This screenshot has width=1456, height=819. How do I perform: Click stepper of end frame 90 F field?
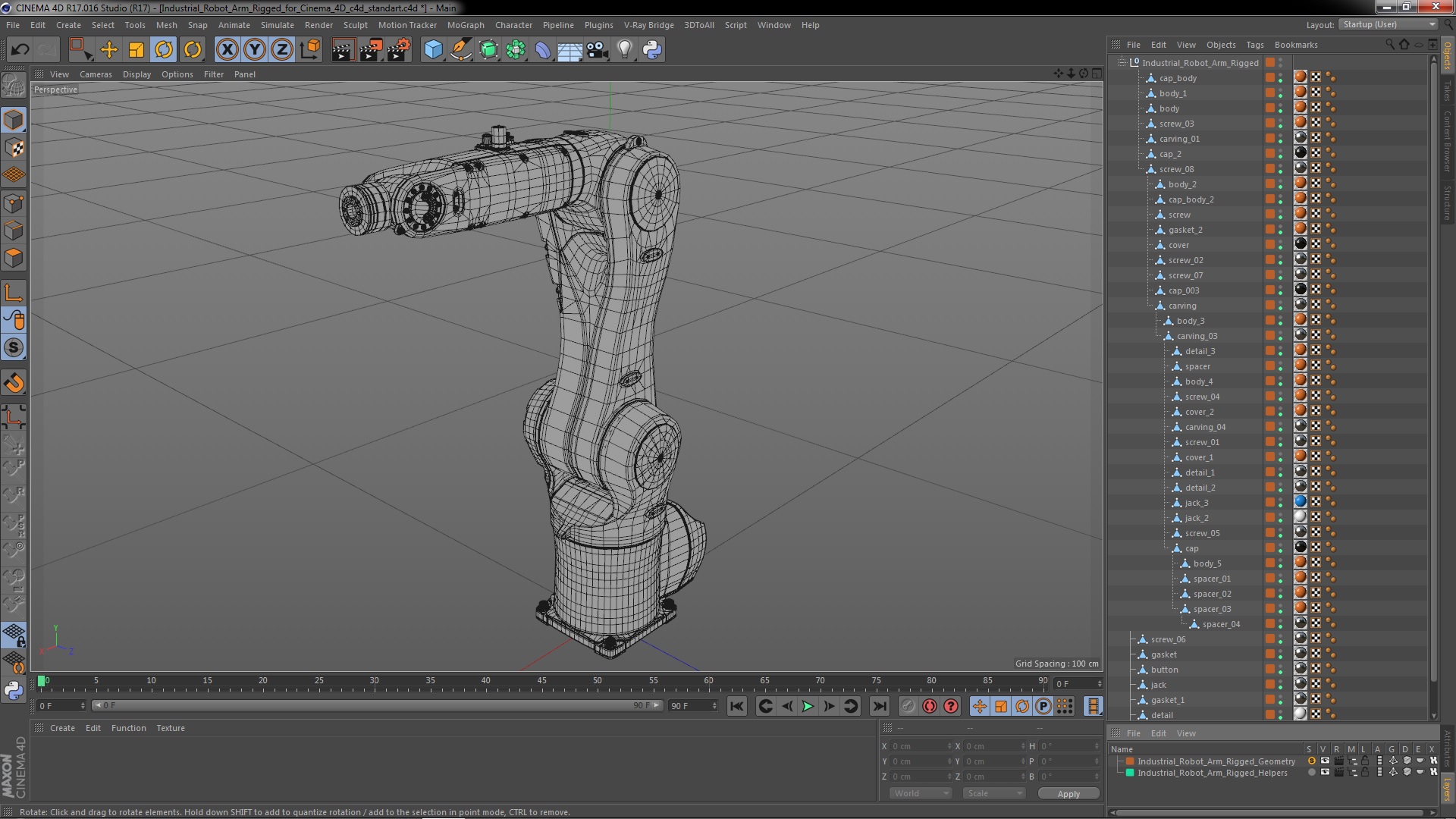pyautogui.click(x=714, y=706)
